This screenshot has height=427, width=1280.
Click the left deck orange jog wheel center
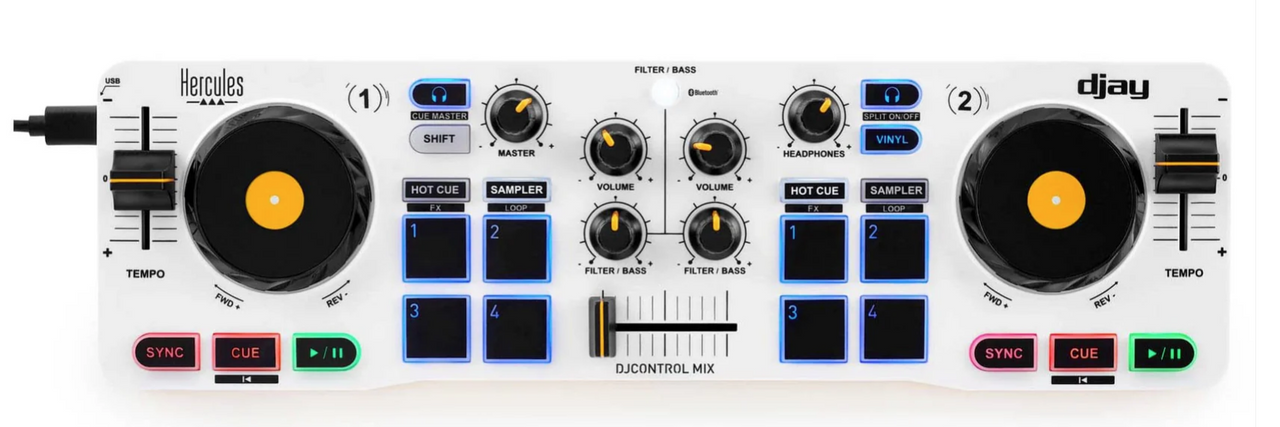pos(273,198)
